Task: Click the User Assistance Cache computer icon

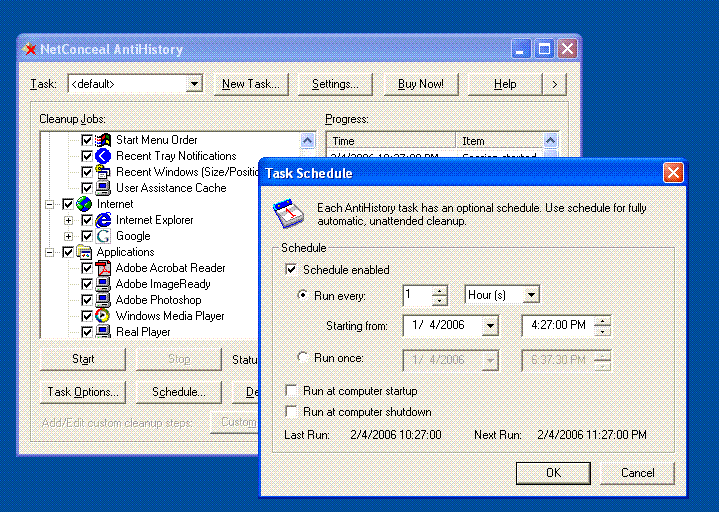Action: (x=103, y=188)
